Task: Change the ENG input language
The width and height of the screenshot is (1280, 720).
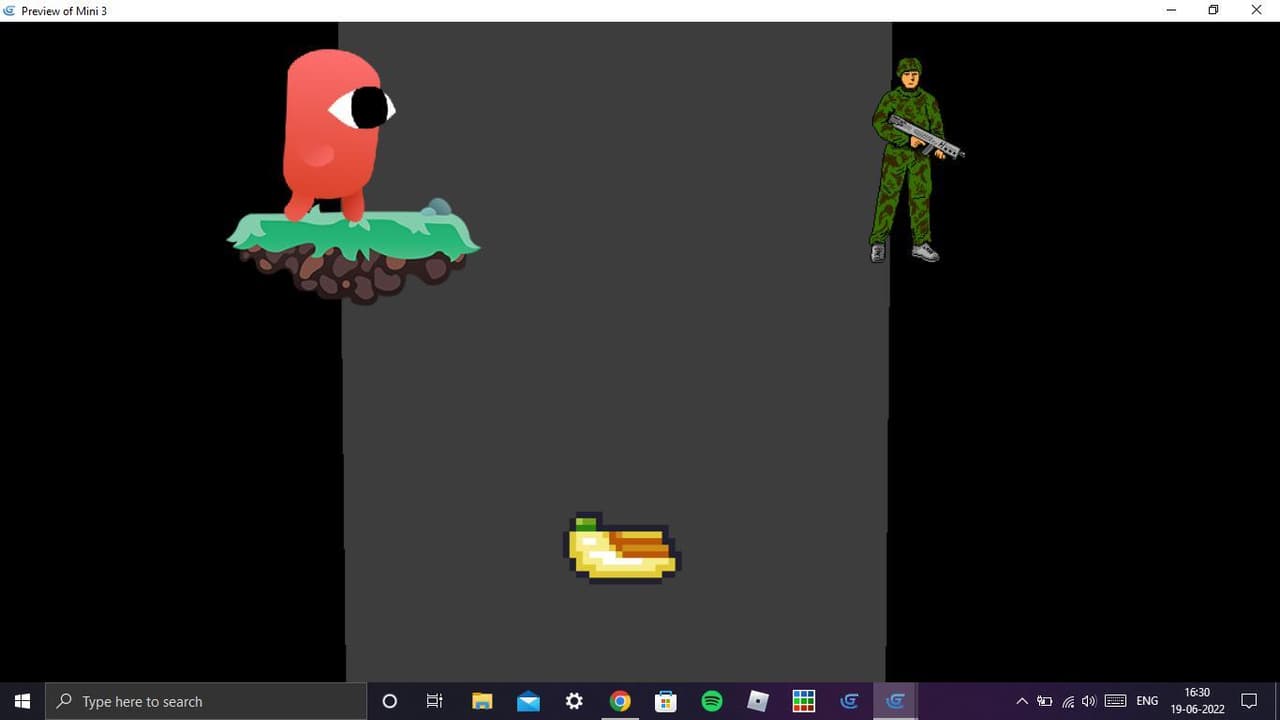Action: coord(1147,701)
